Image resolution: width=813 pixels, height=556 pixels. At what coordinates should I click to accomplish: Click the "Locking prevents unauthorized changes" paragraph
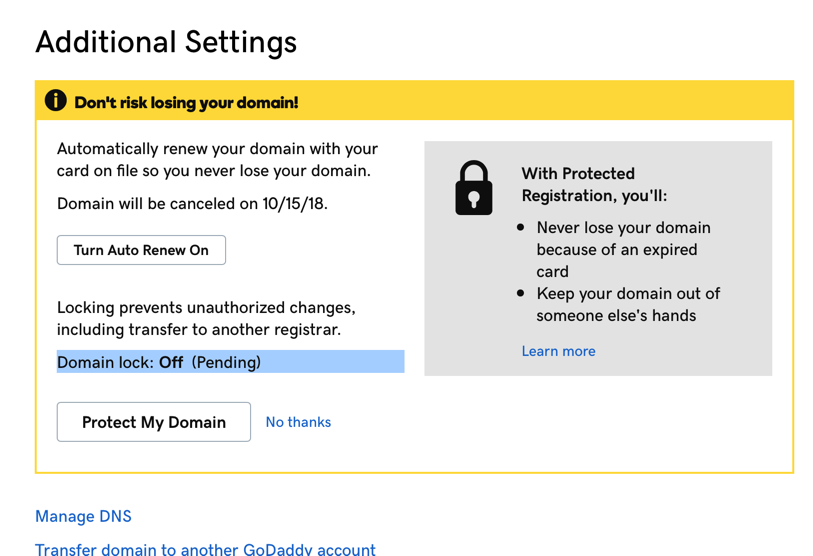click(x=206, y=318)
